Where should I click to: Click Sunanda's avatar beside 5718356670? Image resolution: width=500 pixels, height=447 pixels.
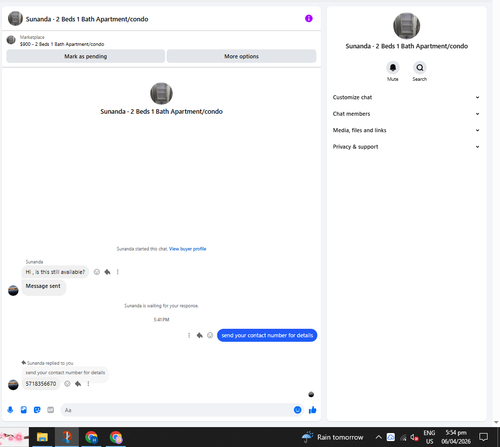click(x=13, y=385)
